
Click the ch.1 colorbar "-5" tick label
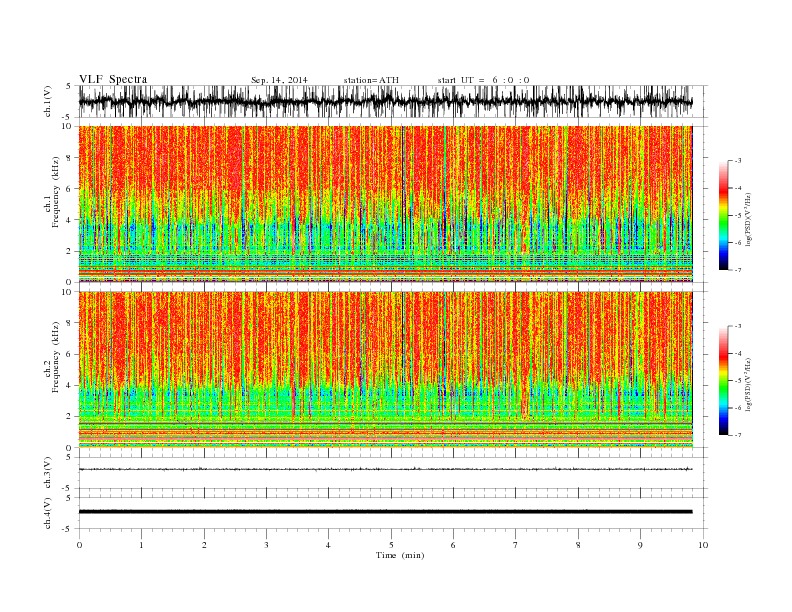[737, 216]
